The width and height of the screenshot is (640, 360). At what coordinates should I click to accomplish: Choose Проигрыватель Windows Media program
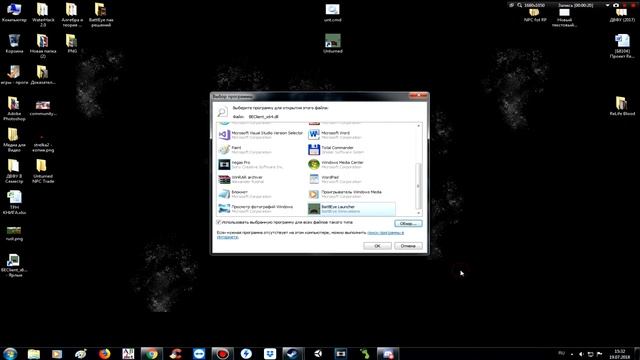[351, 194]
